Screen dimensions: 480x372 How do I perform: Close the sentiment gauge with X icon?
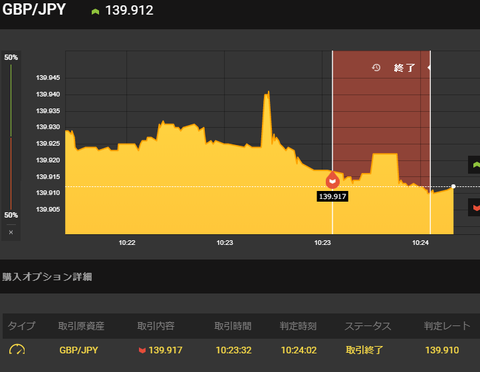click(x=11, y=232)
